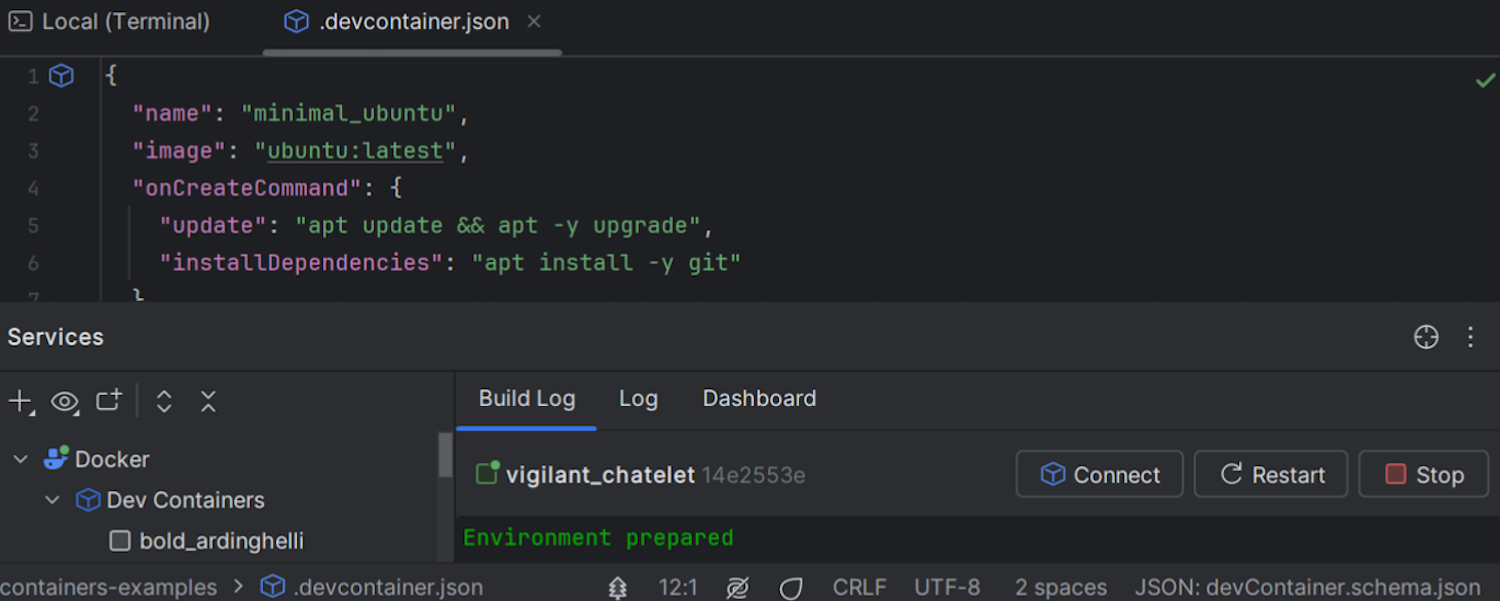
Task: Click the green inspection checkmark icon
Action: (x=1485, y=81)
